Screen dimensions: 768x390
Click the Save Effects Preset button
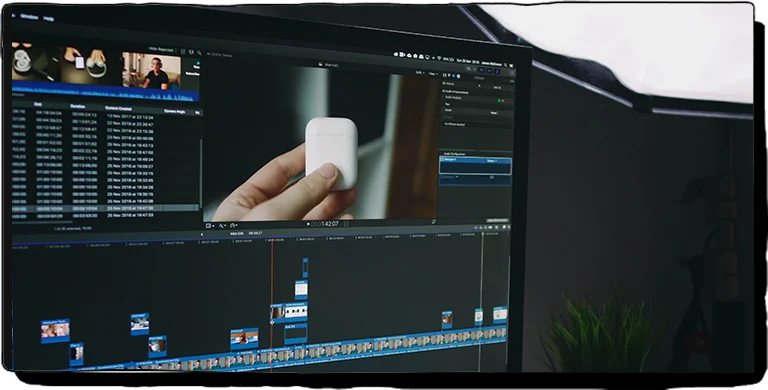tap(497, 220)
